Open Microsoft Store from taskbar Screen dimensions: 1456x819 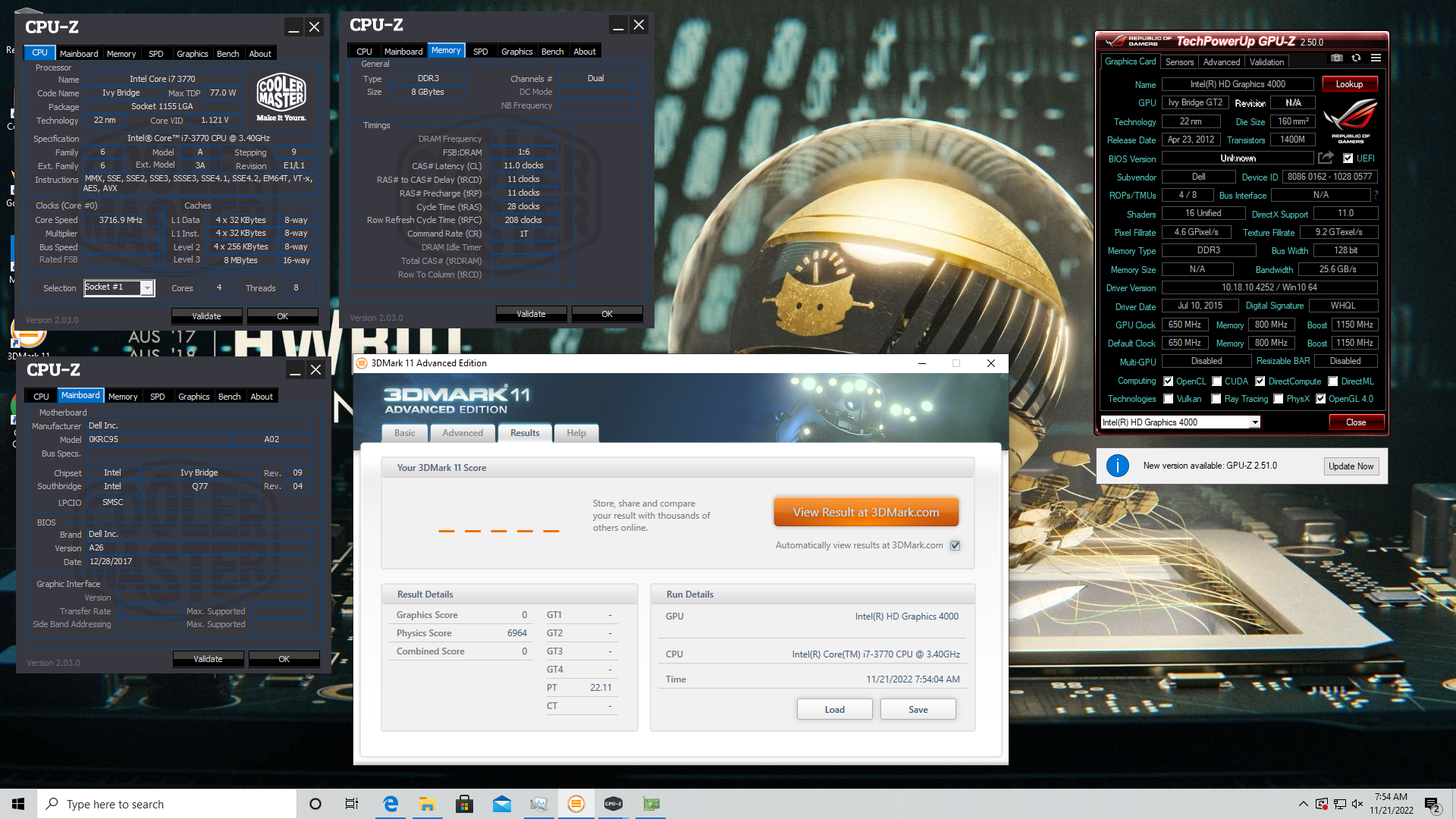pyautogui.click(x=464, y=804)
